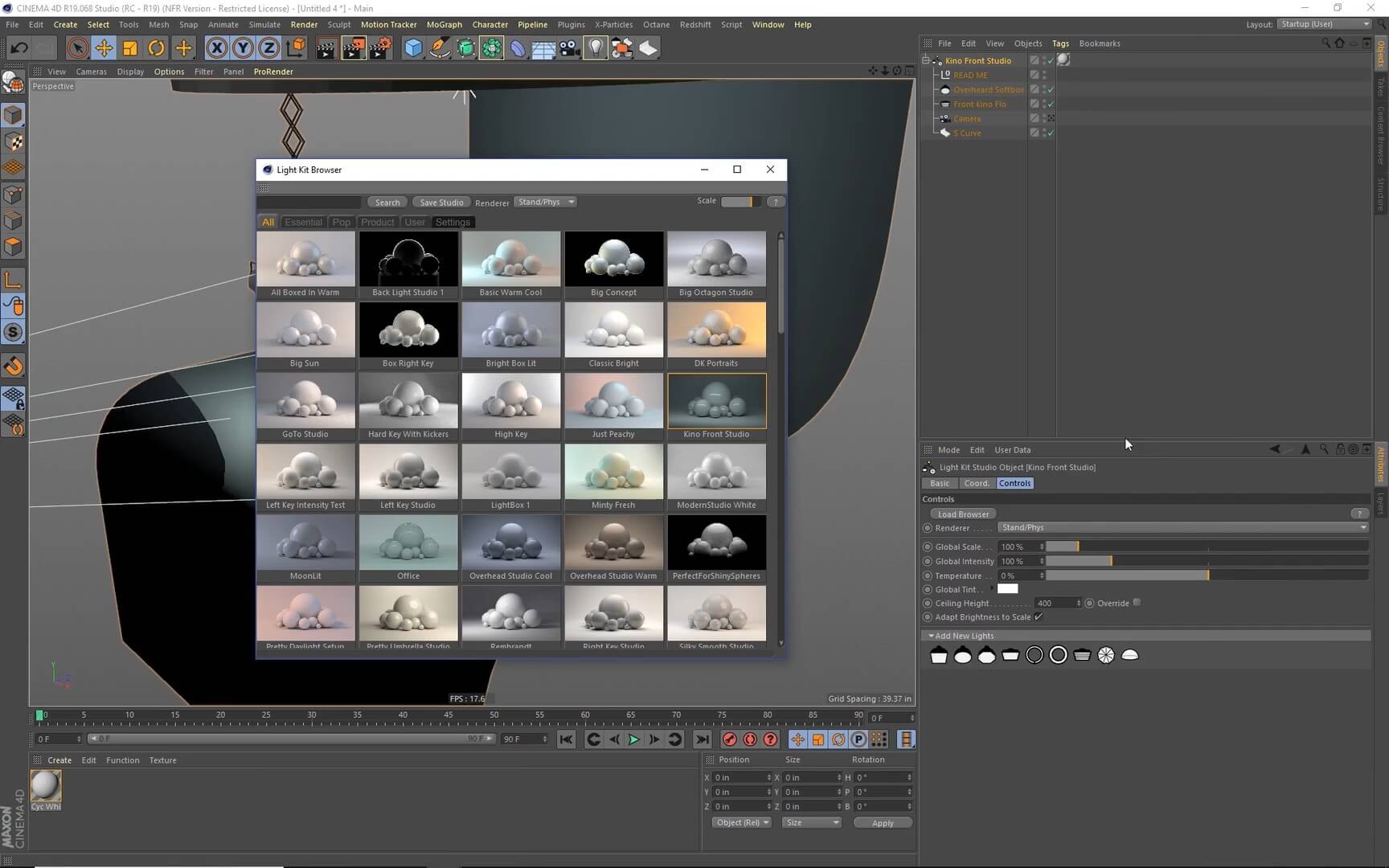Add ring light icon in Add New Lights
This screenshot has height=868, width=1389.
(1035, 656)
